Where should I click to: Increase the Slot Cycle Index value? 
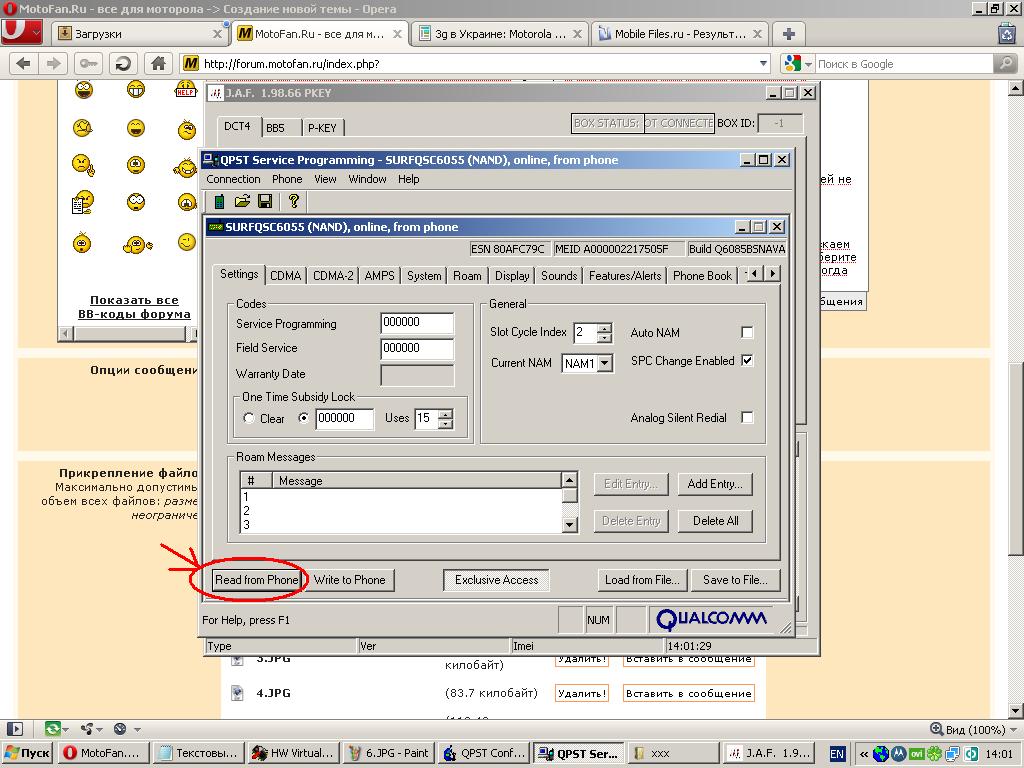pyautogui.click(x=605, y=328)
